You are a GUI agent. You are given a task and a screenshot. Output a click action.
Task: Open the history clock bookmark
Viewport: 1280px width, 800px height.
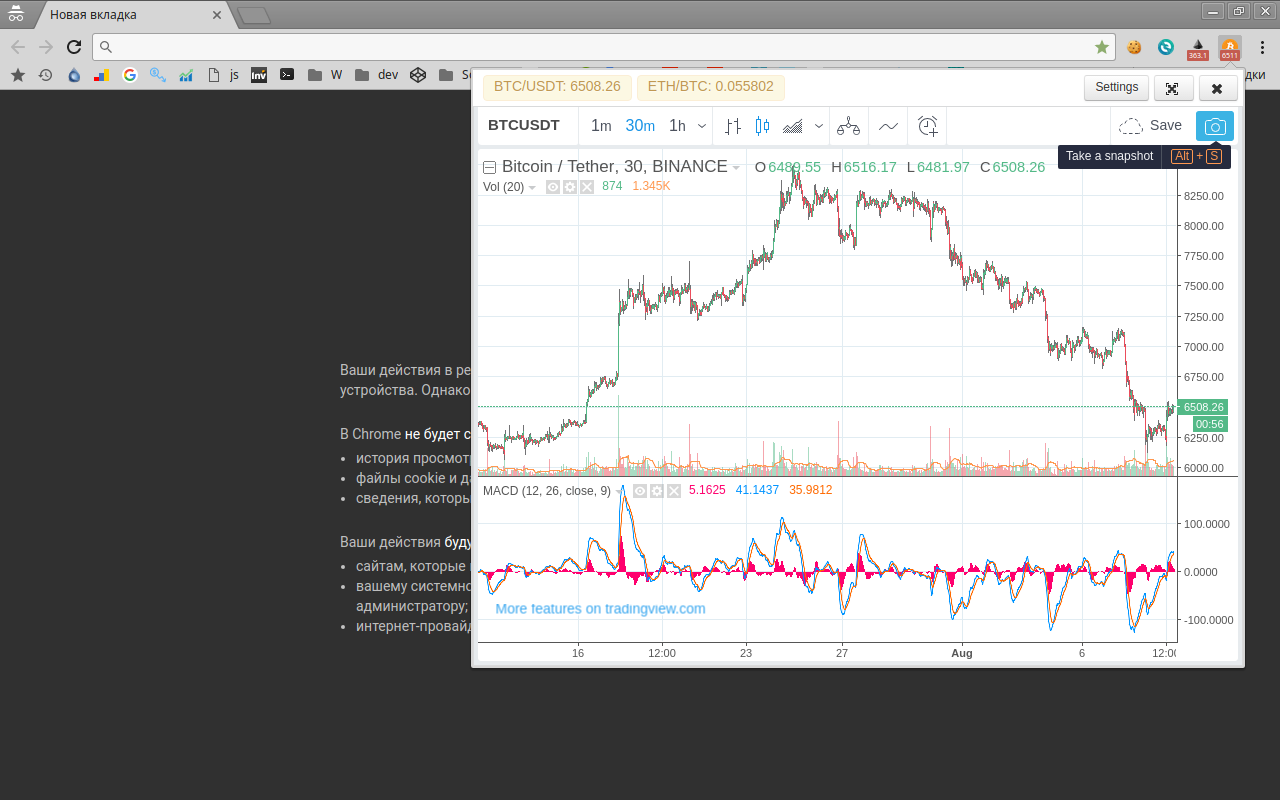[45, 74]
